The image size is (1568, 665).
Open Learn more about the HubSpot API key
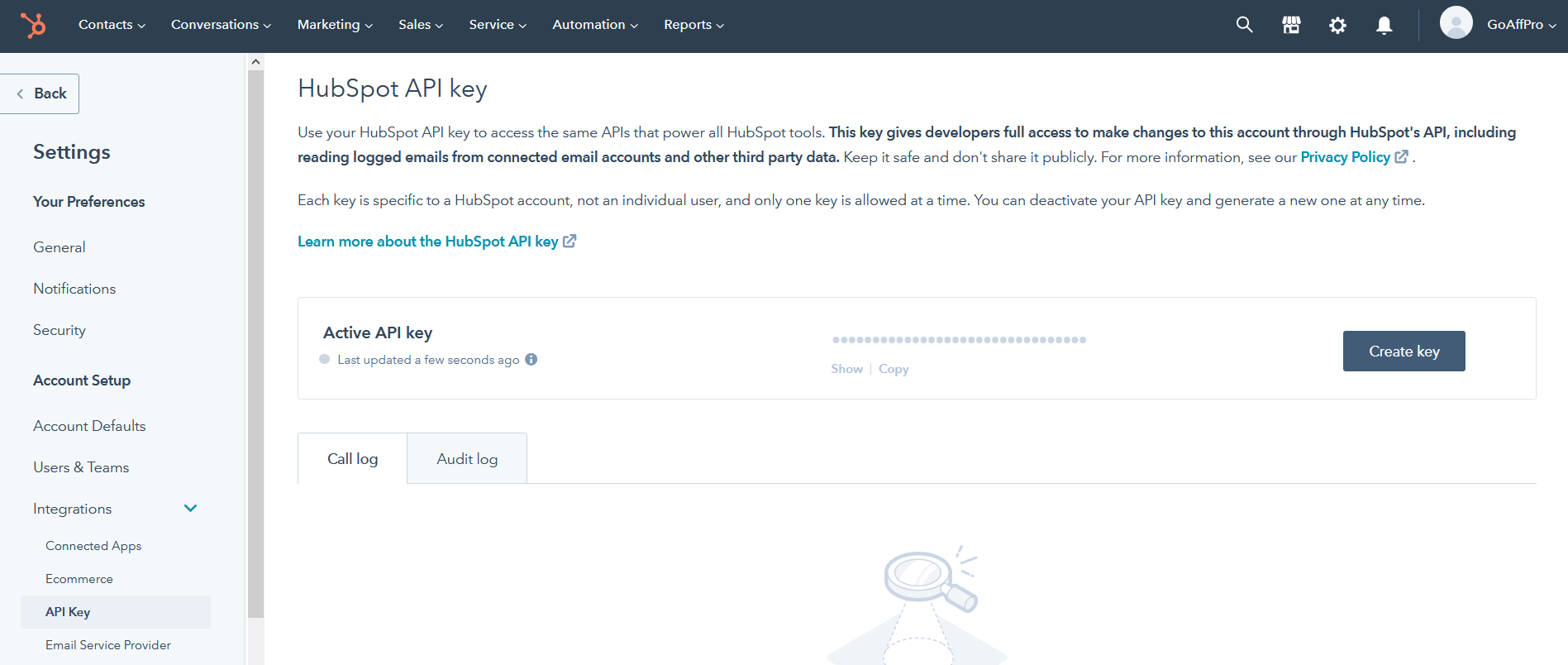436,242
